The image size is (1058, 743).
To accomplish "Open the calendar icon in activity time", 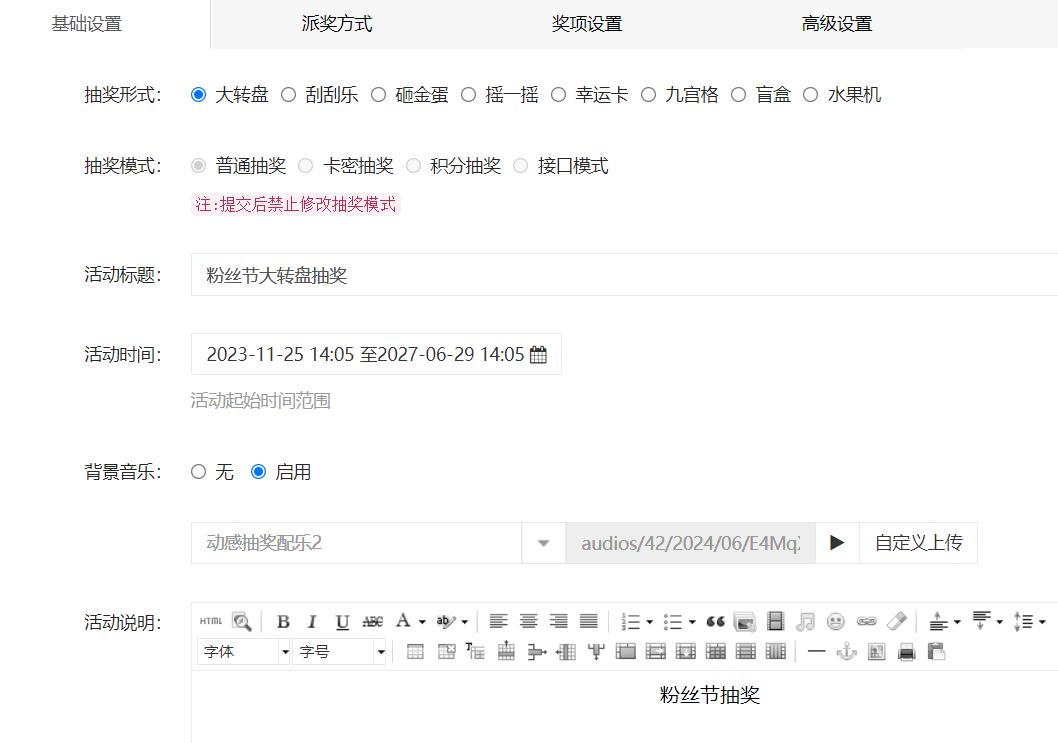I will (538, 354).
